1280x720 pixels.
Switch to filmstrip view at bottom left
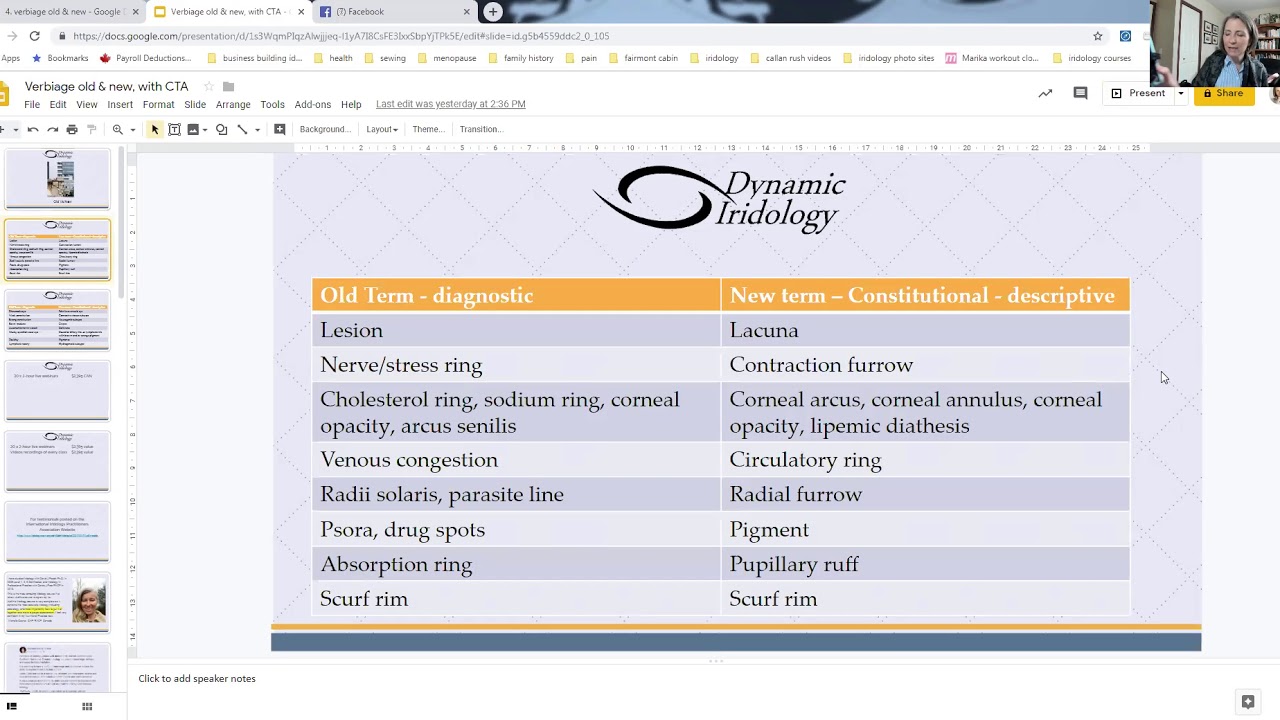pyautogui.click(x=12, y=706)
